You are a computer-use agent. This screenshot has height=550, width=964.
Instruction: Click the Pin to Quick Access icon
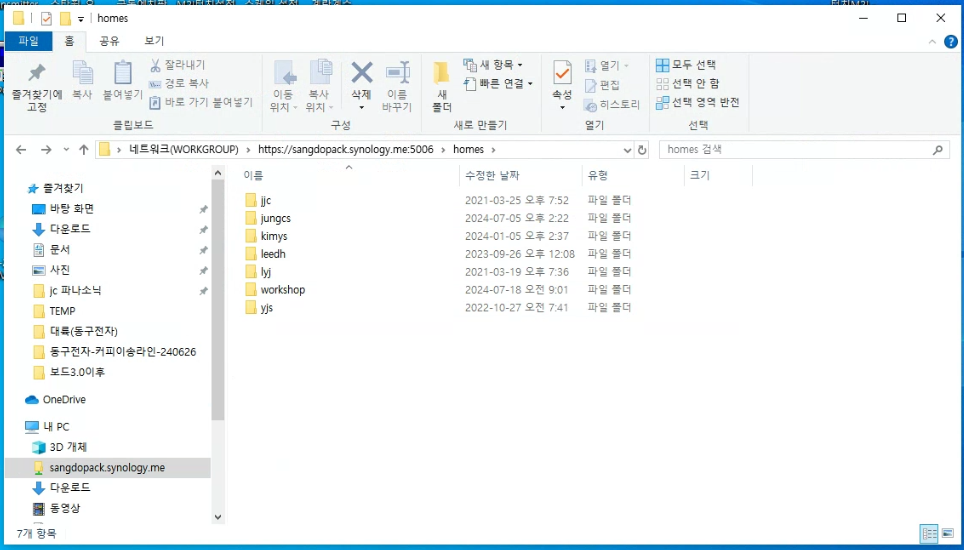click(x=36, y=76)
